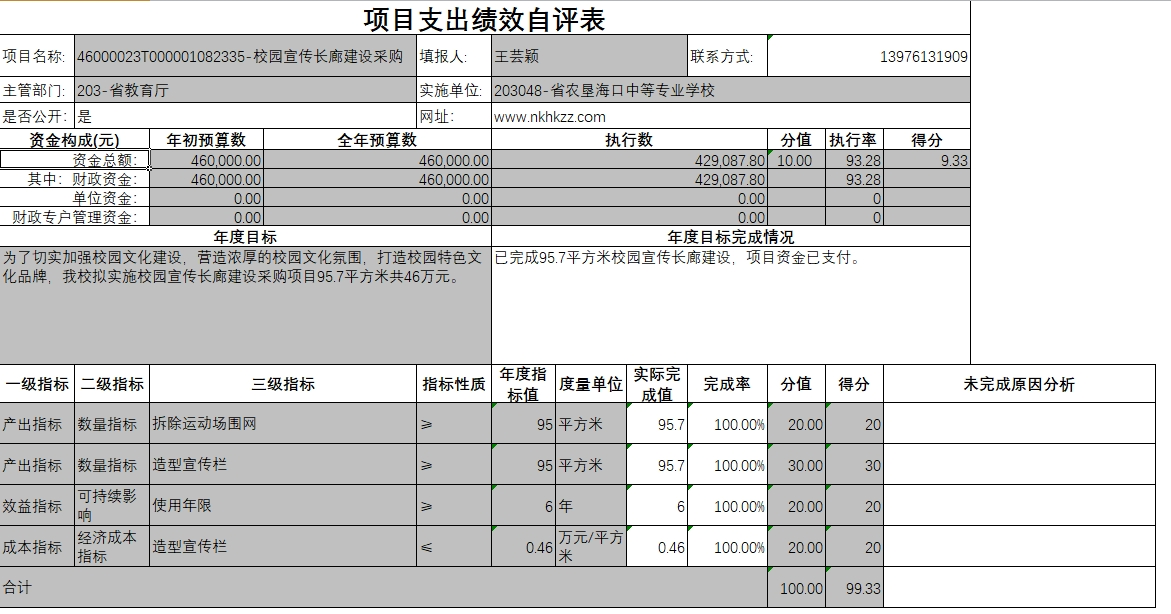Select the active cell 资金总额
Viewport: 1171px width, 614px height.
(75, 160)
